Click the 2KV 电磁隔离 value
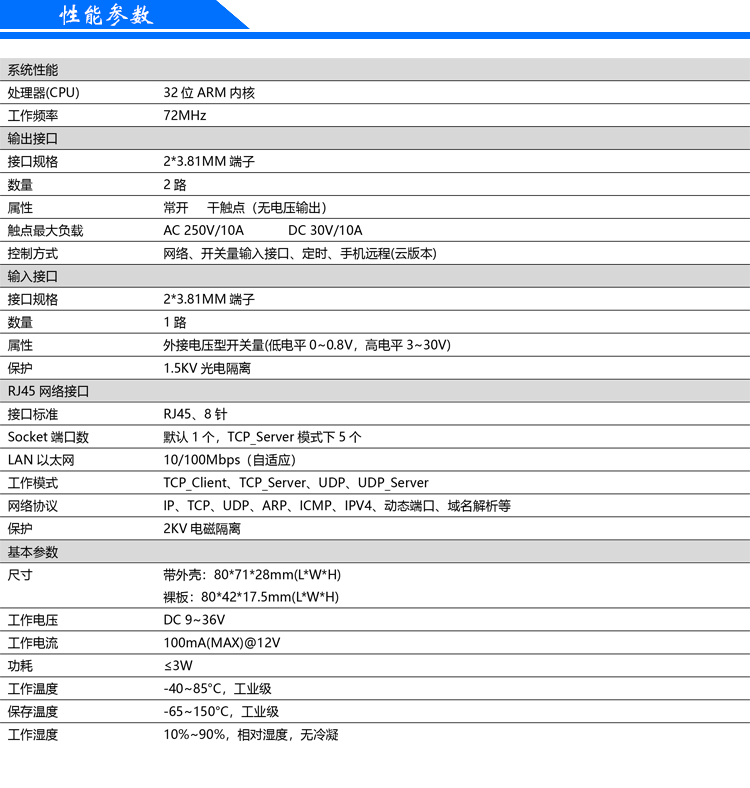This screenshot has height=788, width=750. pos(202,529)
